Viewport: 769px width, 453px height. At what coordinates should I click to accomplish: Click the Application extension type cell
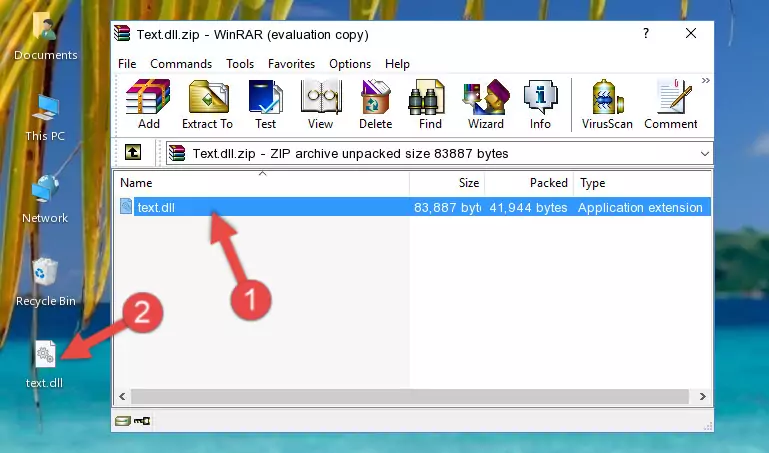tap(640, 207)
